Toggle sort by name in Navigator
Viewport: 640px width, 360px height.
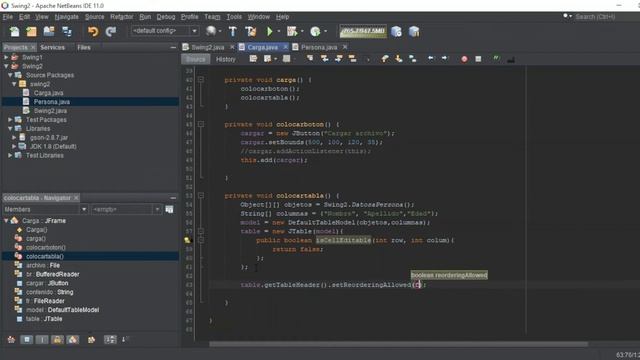coord(110,340)
